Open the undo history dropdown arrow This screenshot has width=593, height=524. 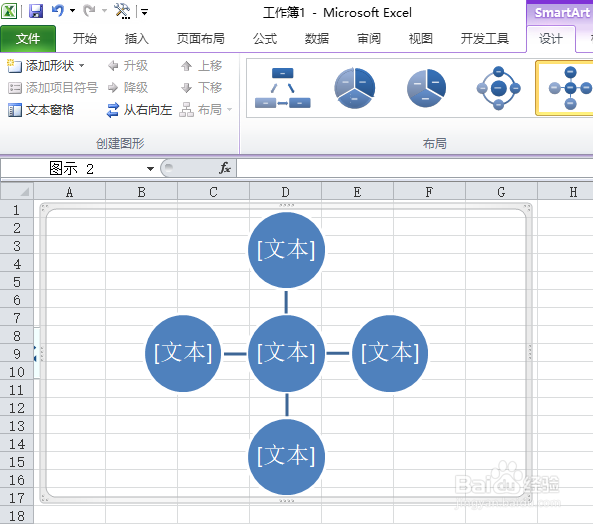click(72, 11)
